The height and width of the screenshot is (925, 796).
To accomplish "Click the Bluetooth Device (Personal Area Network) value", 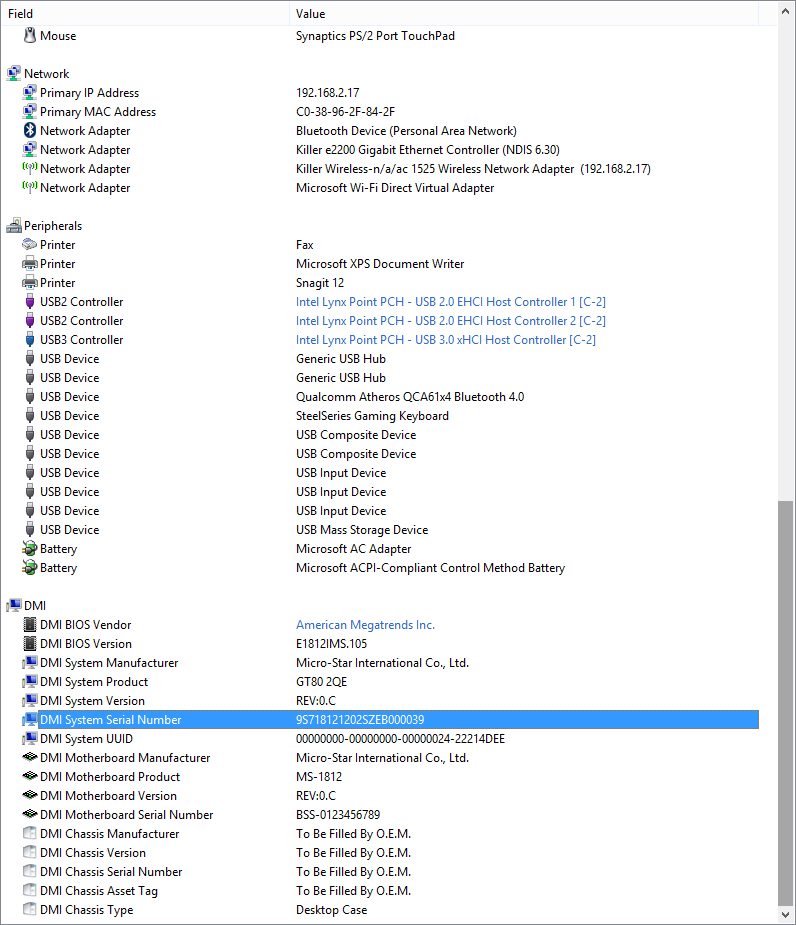I will pyautogui.click(x=407, y=130).
